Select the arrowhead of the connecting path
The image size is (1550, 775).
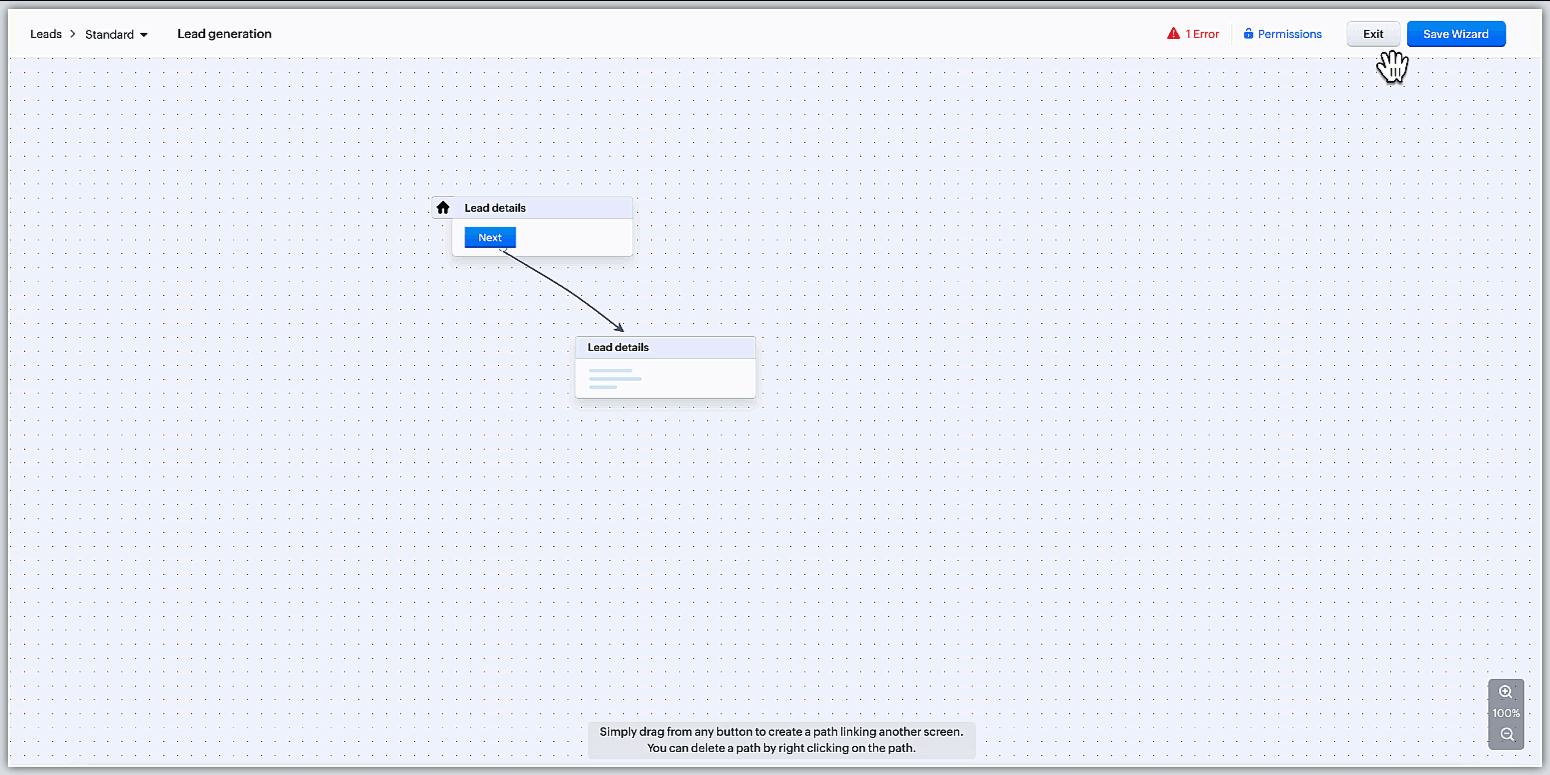(619, 327)
